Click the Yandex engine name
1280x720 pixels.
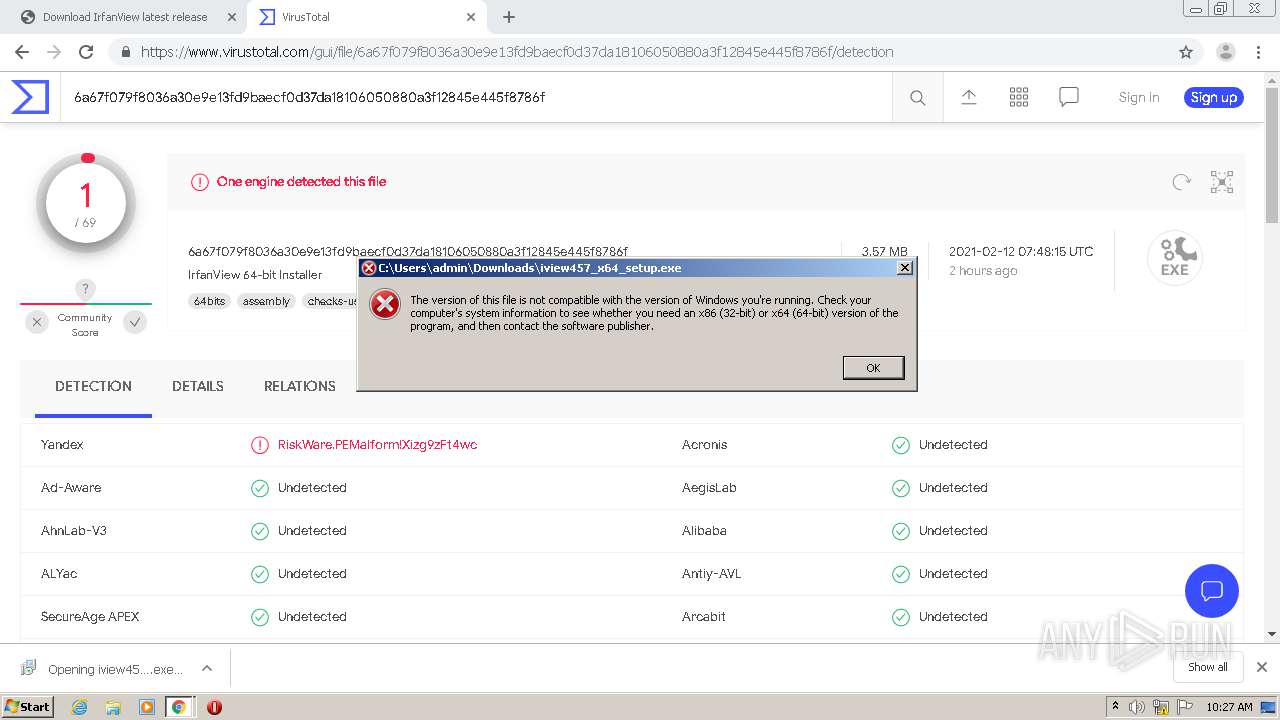click(x=62, y=445)
